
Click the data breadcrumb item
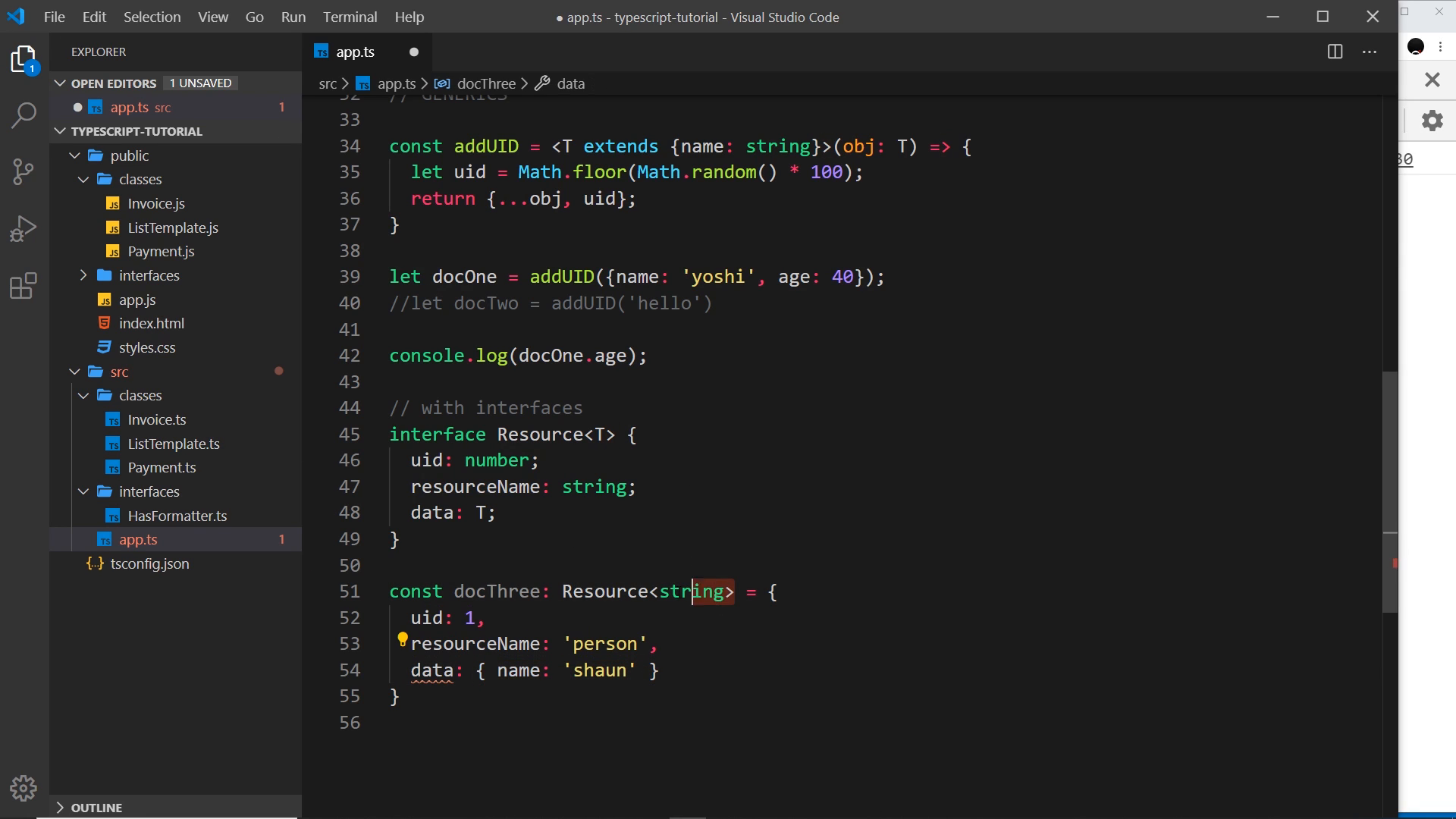tap(570, 83)
